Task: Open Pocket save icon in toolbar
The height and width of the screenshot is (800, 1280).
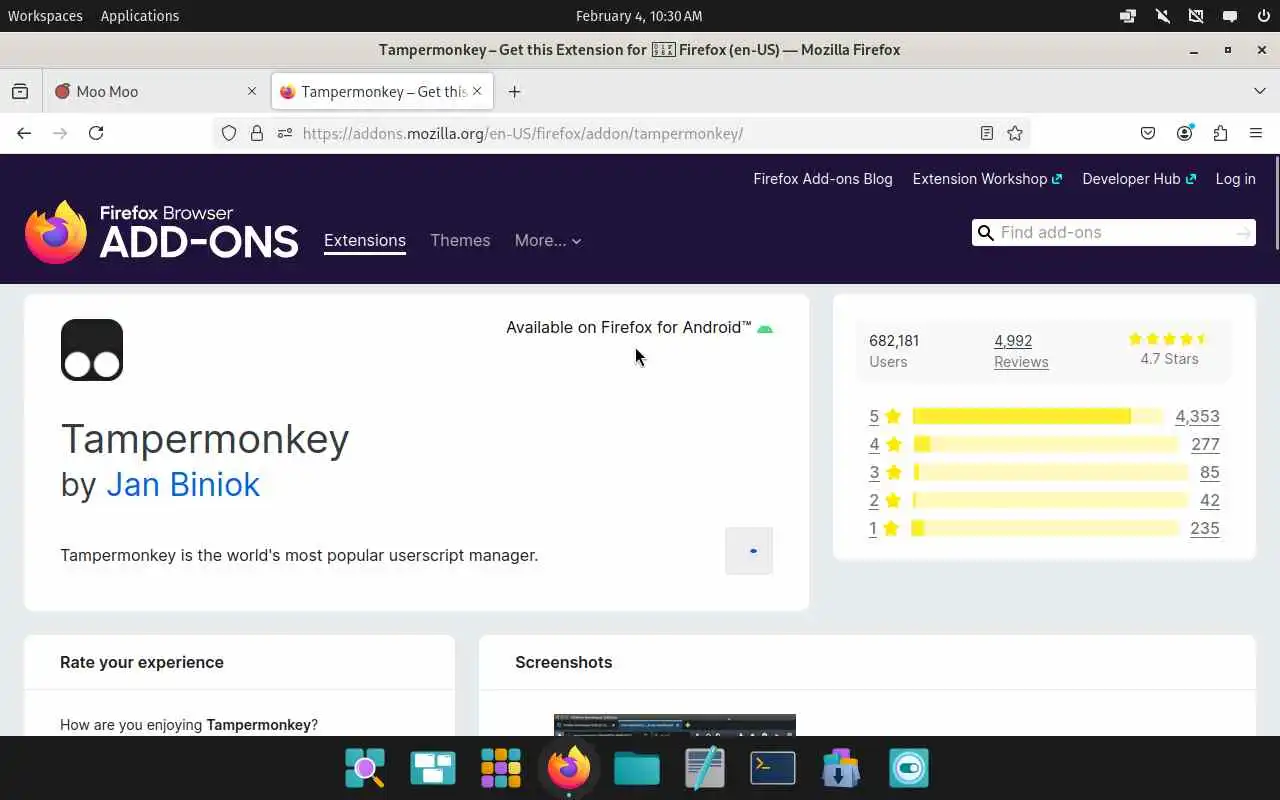Action: (x=1148, y=133)
